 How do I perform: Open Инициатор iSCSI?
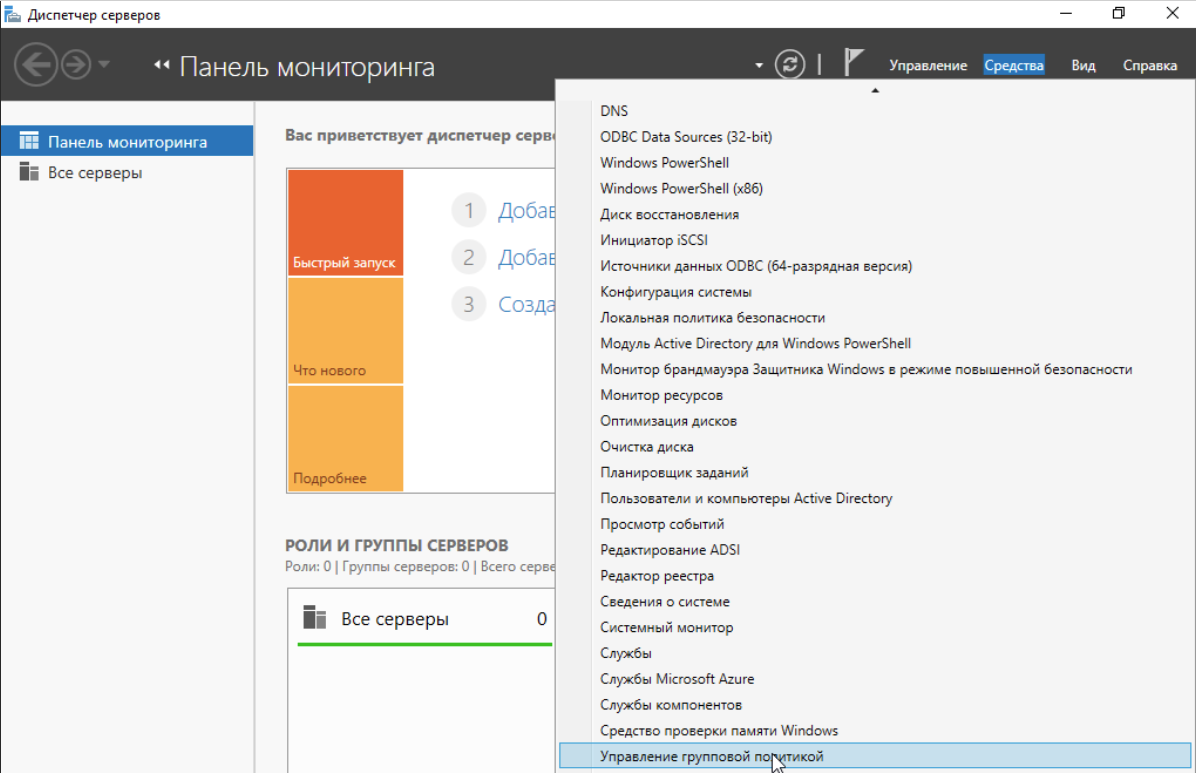(875, 240)
